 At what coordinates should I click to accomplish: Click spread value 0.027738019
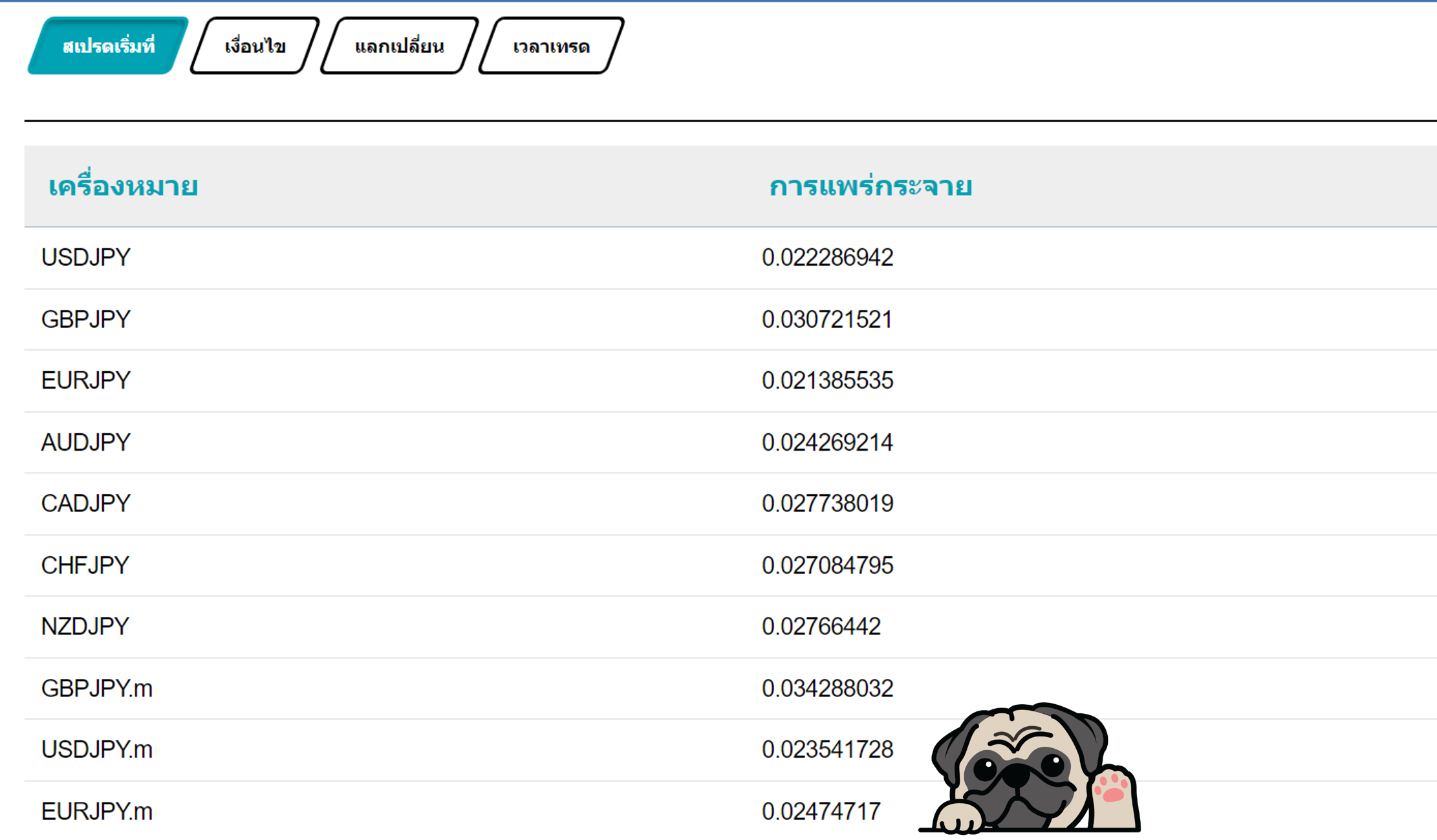(828, 503)
